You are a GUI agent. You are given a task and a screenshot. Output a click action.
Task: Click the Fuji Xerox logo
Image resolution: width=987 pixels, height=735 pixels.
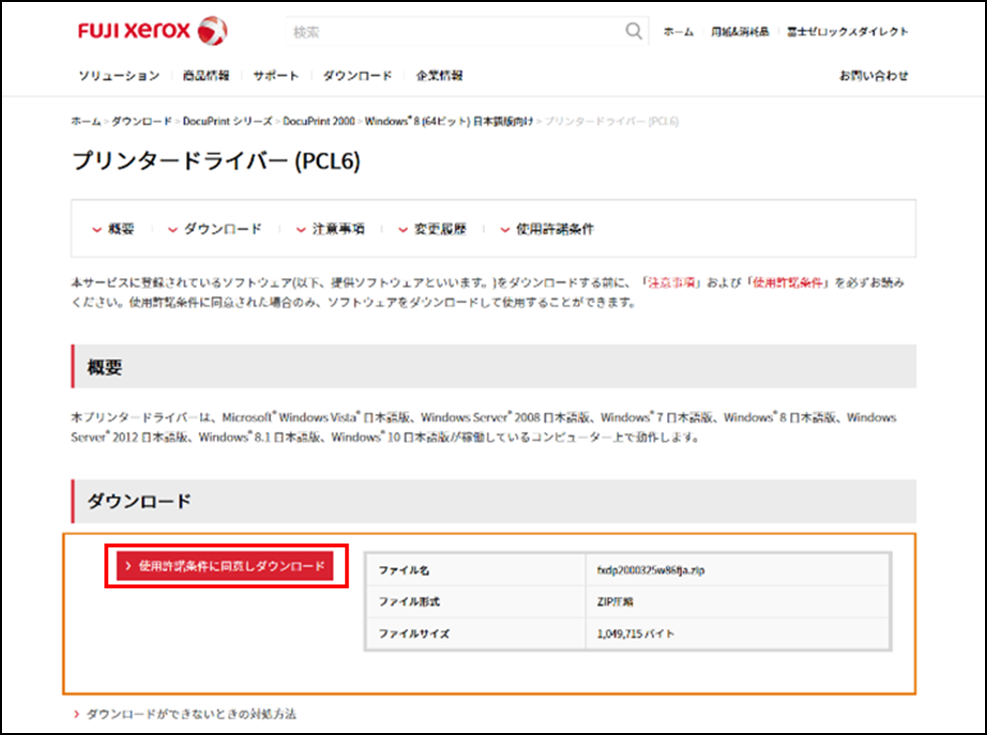(153, 31)
